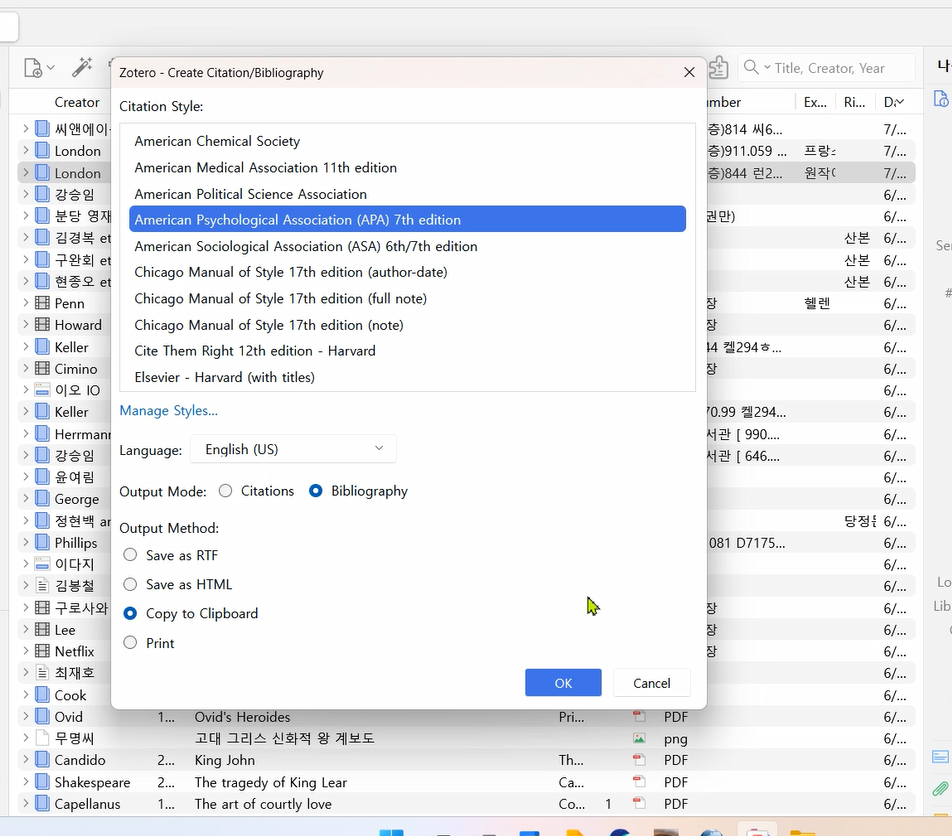Sort by the Creator column header
This screenshot has width=952, height=836.
pyautogui.click(x=76, y=102)
